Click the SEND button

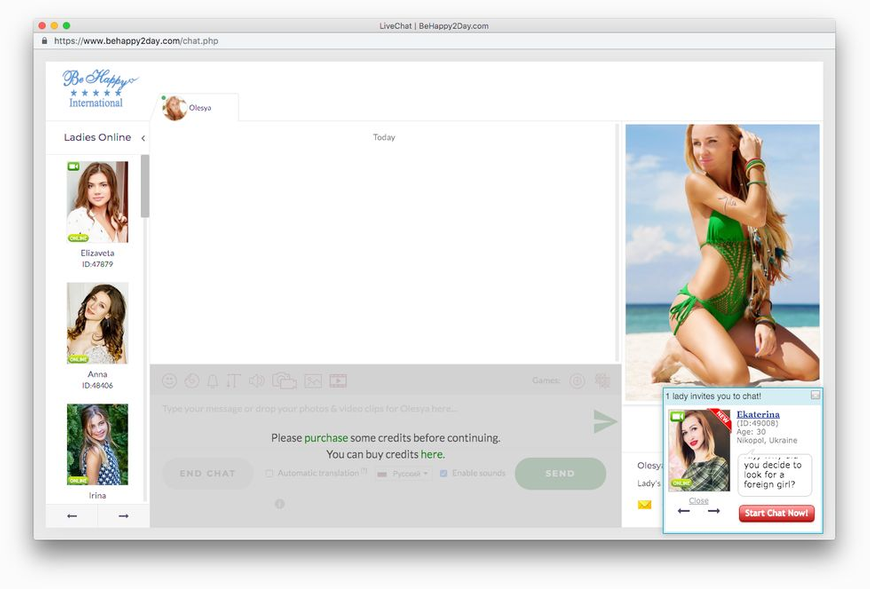point(560,474)
